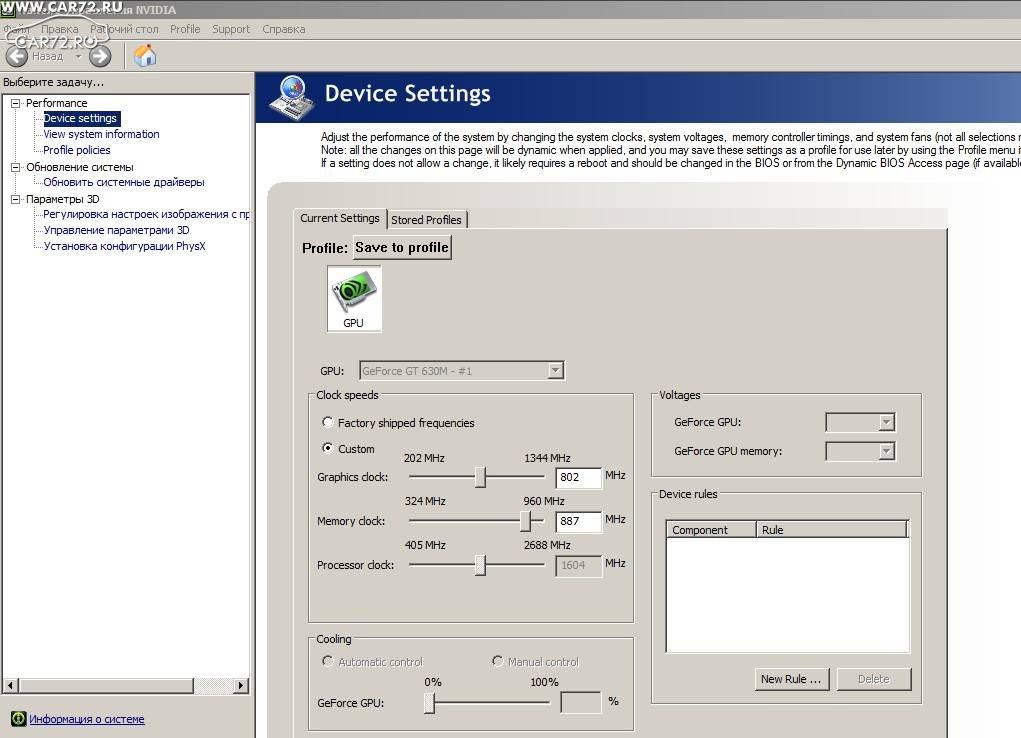This screenshot has width=1021, height=738.
Task: Click the system information icon at bottom left
Action: click(18, 719)
